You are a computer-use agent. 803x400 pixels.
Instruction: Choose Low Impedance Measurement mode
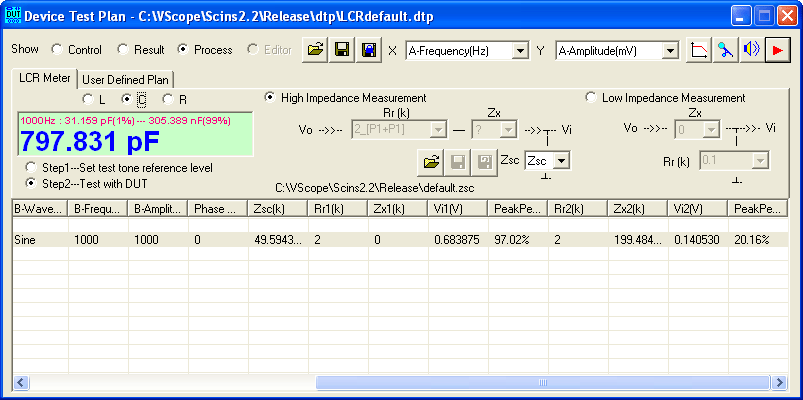point(591,98)
